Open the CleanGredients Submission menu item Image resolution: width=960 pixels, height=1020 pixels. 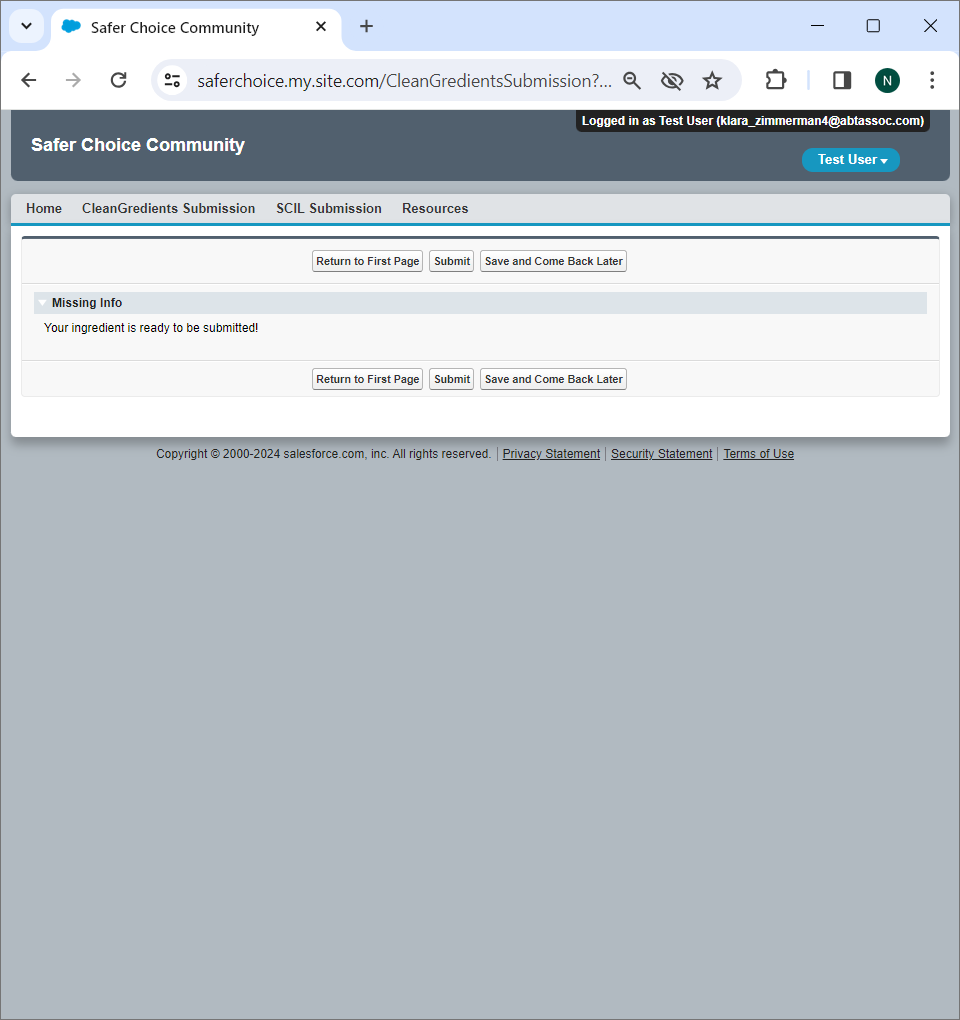pyautogui.click(x=168, y=209)
